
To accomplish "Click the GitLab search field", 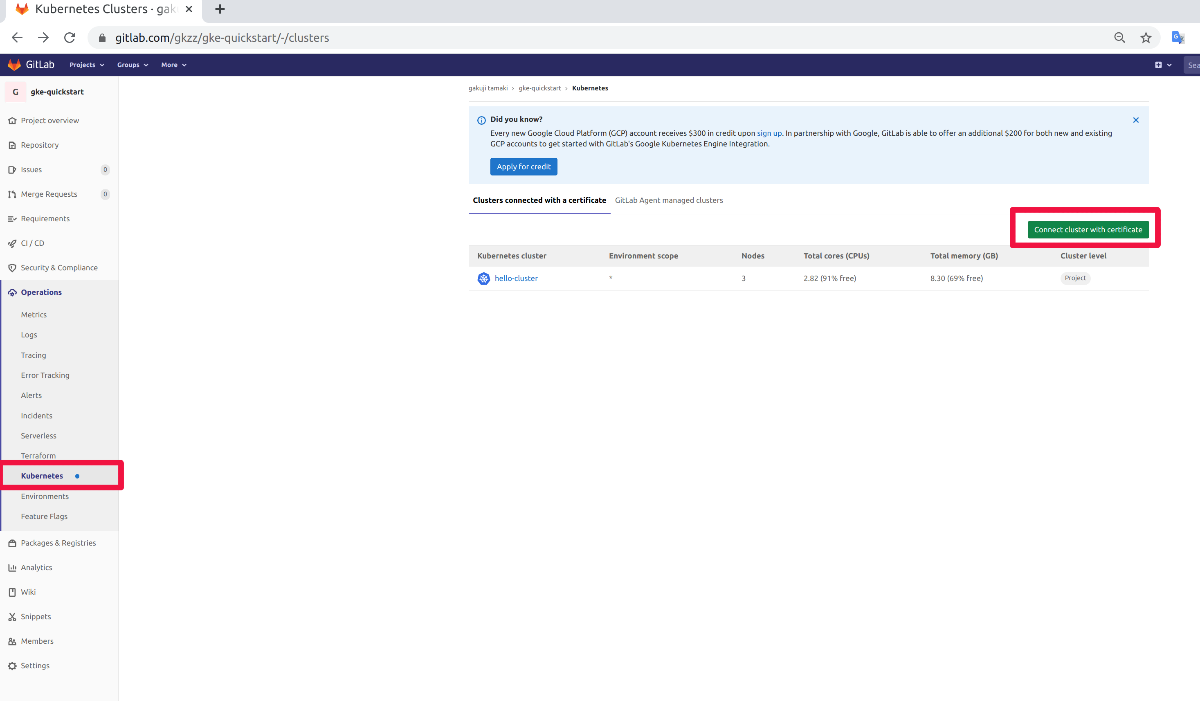I will click(x=1192, y=65).
